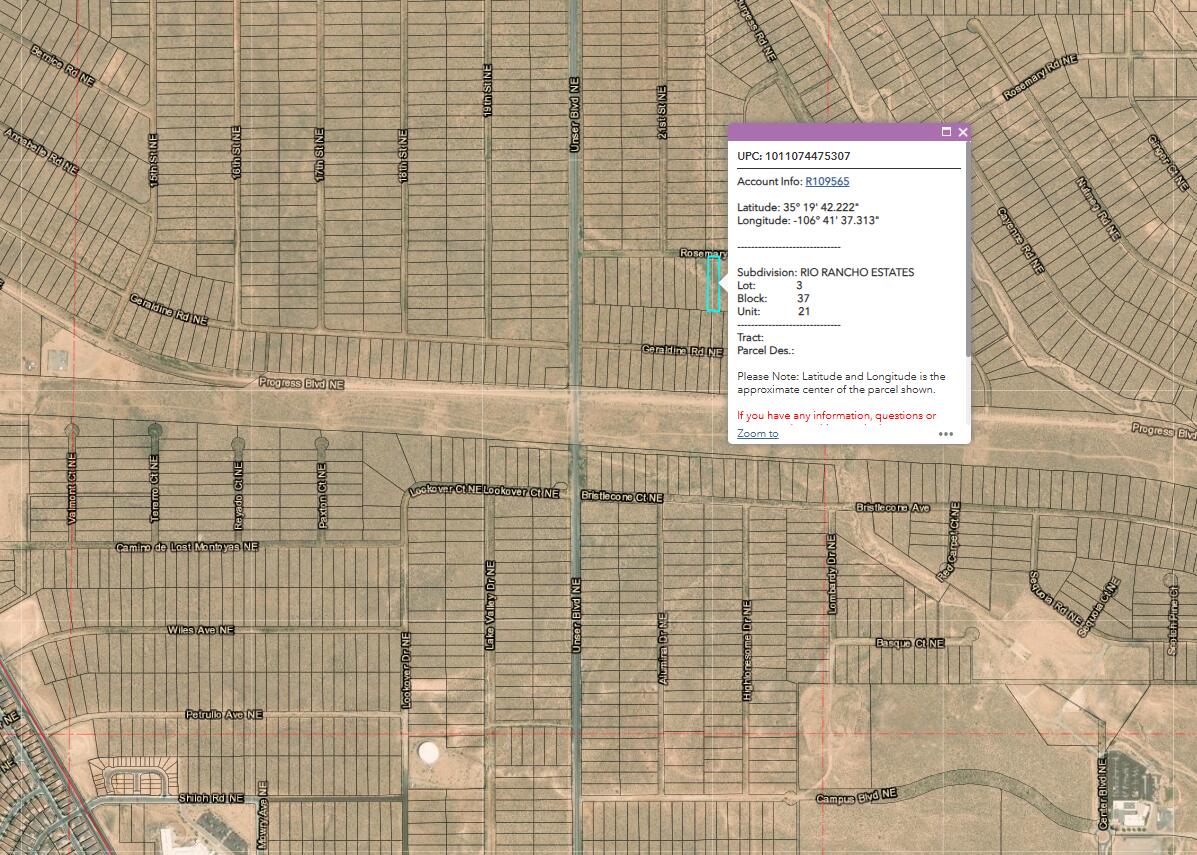Click the cyan highlighted parcel on the map

tap(713, 283)
